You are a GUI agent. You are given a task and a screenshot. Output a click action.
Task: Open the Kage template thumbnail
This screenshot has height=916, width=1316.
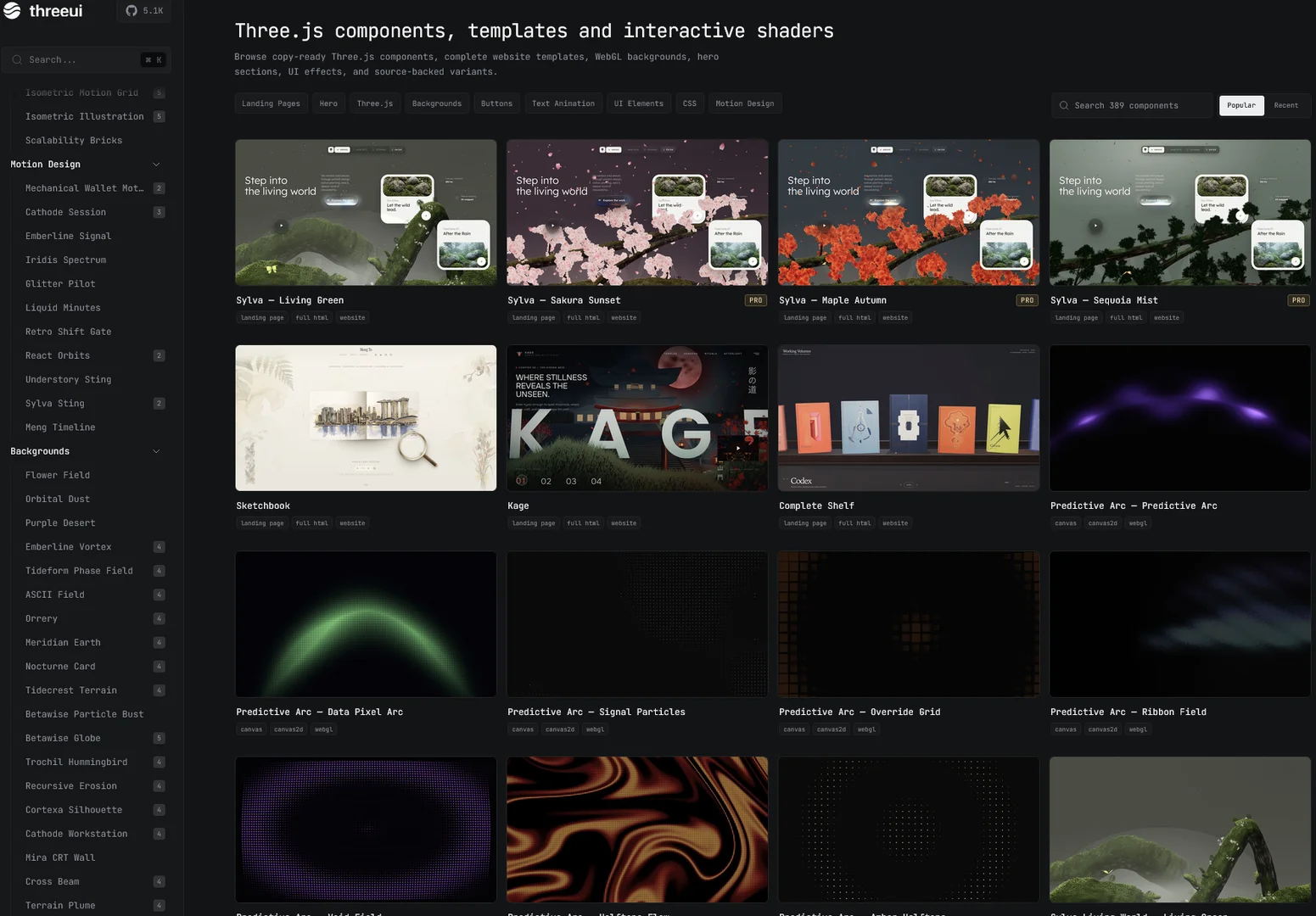tap(637, 418)
